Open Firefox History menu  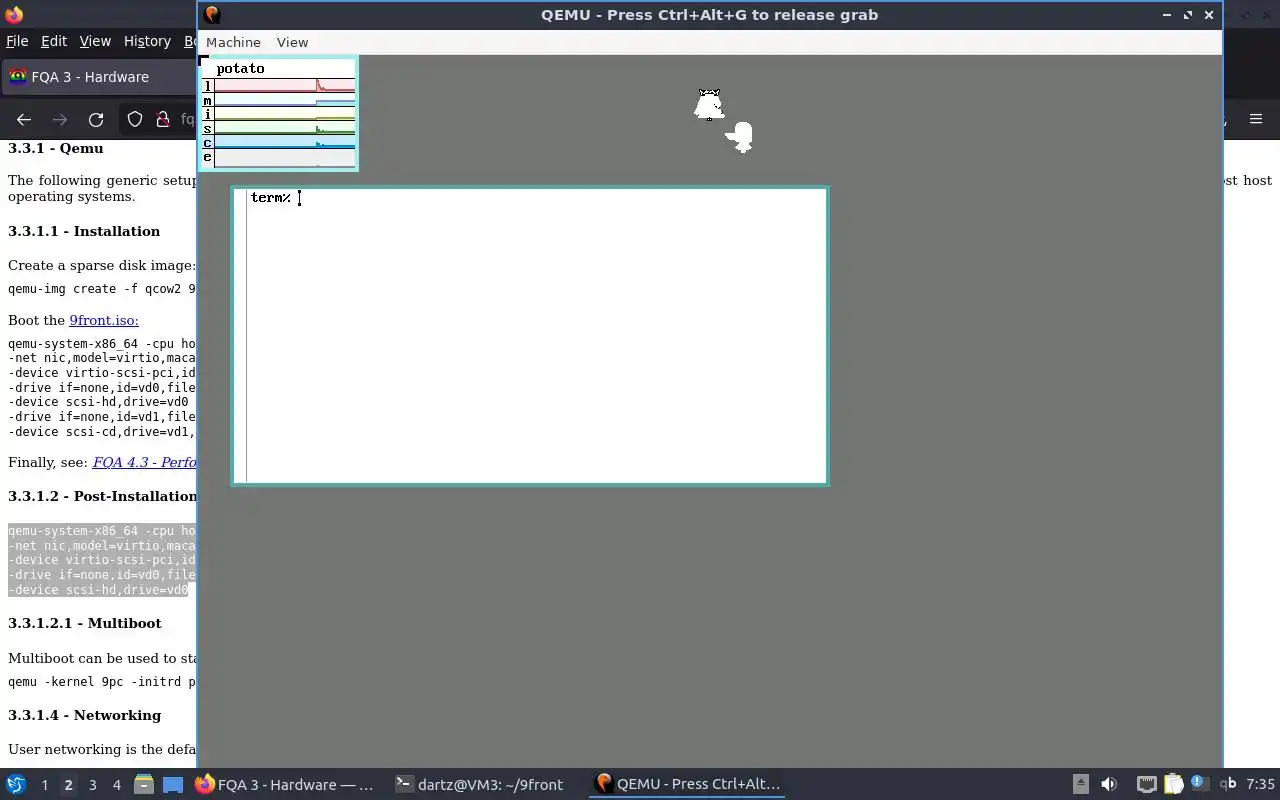147,41
